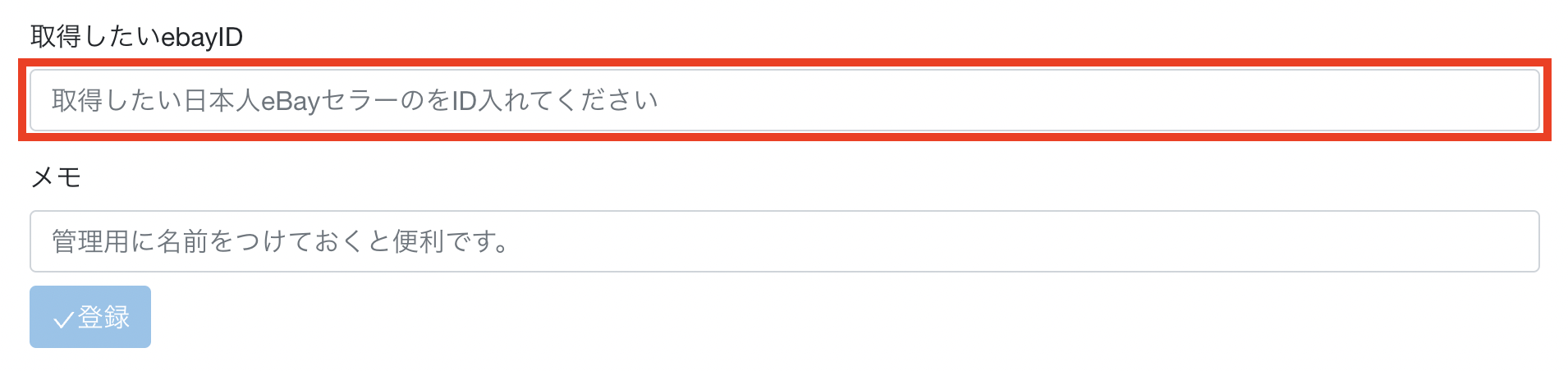Click the red-highlighted ebay ID box
This screenshot has width=1568, height=371.
[784, 100]
